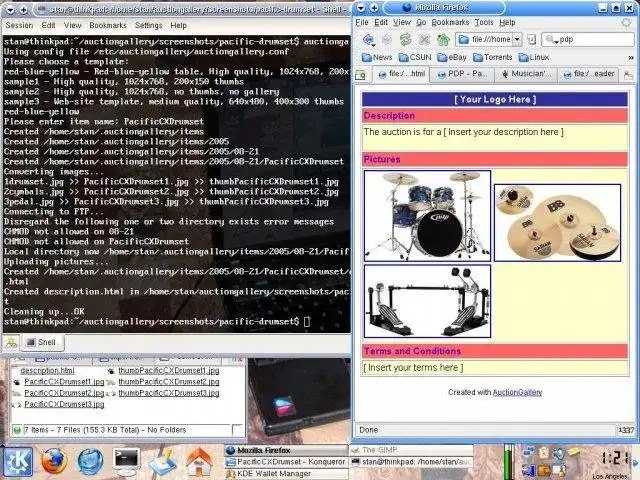
Task: Expand Firefox address bar history dropdown
Action: [517, 39]
